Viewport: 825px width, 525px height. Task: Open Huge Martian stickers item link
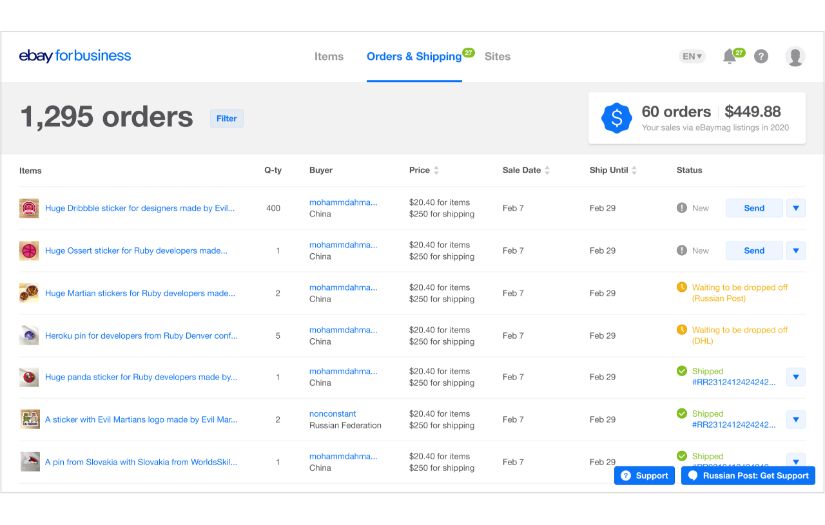(140, 293)
